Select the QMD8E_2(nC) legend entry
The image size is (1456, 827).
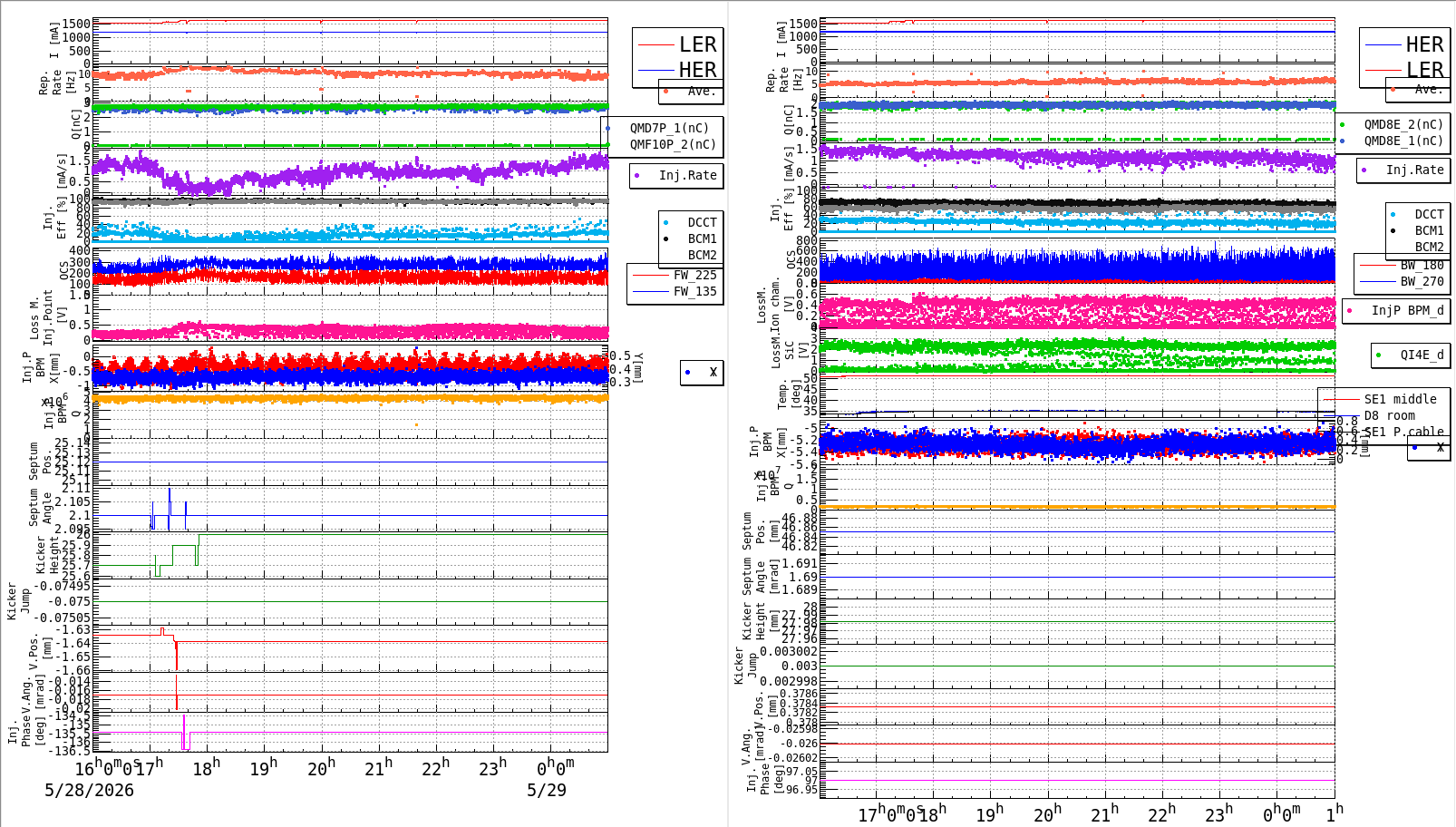pos(1403,124)
